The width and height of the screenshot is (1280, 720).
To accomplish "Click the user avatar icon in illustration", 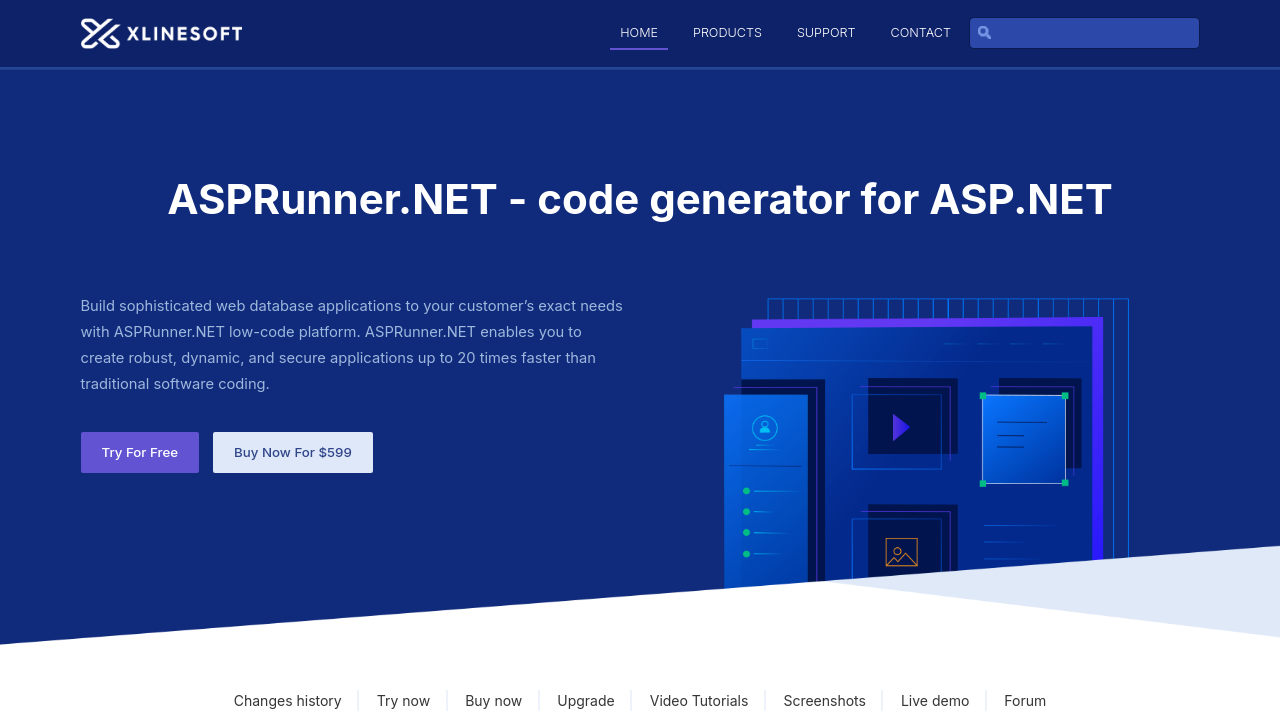I will (765, 428).
